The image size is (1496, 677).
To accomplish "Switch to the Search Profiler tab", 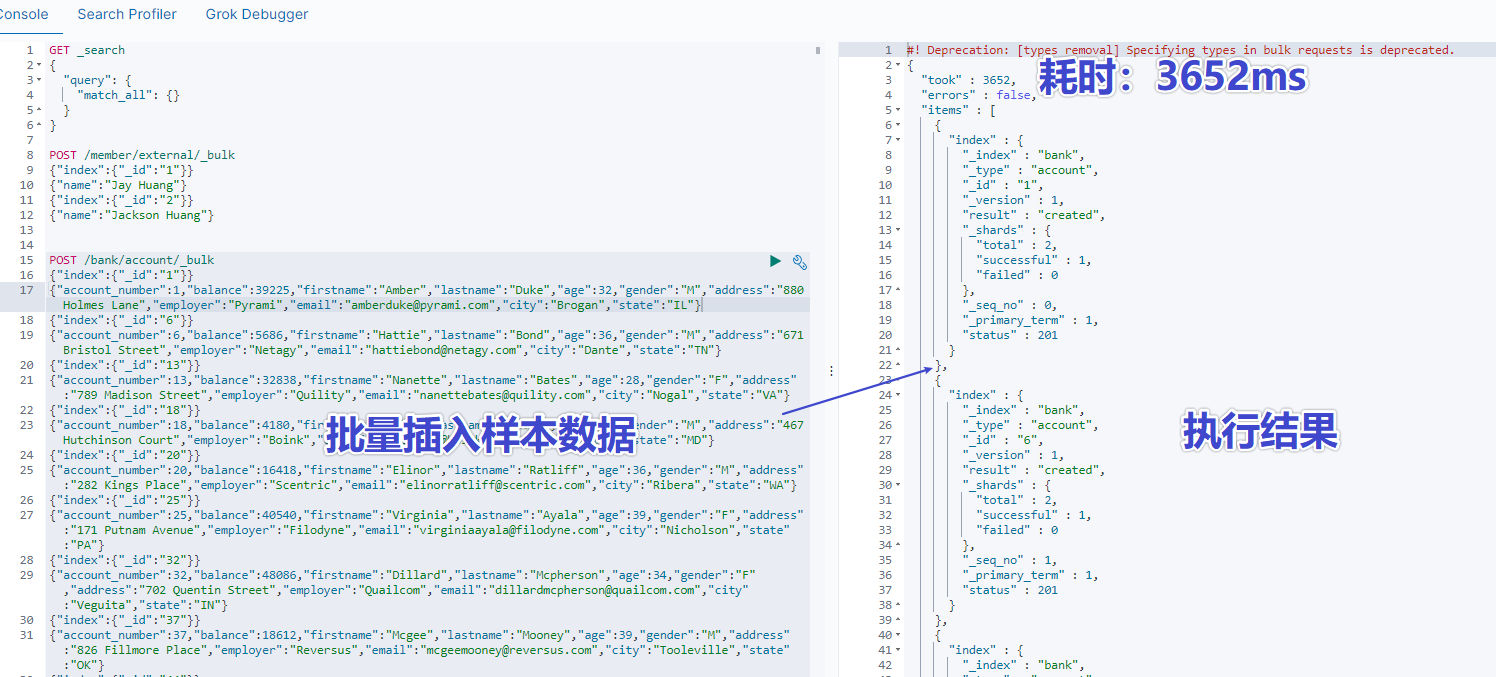I will (x=127, y=14).
